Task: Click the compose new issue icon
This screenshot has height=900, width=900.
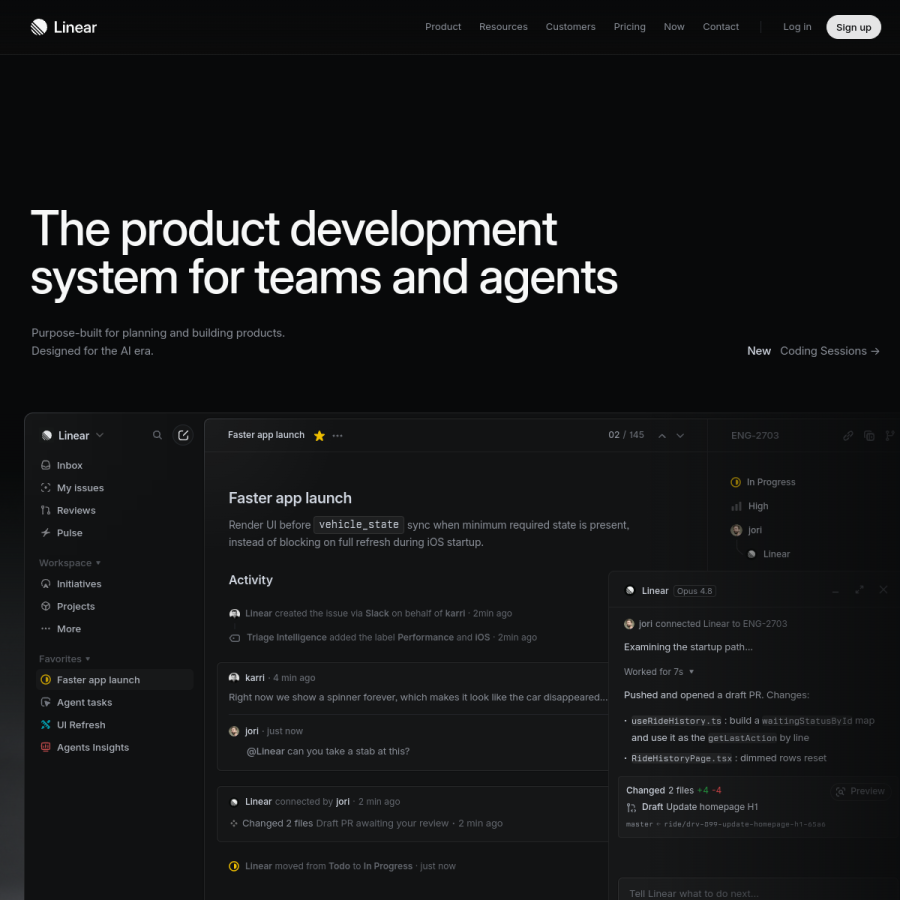Action: pyautogui.click(x=183, y=435)
